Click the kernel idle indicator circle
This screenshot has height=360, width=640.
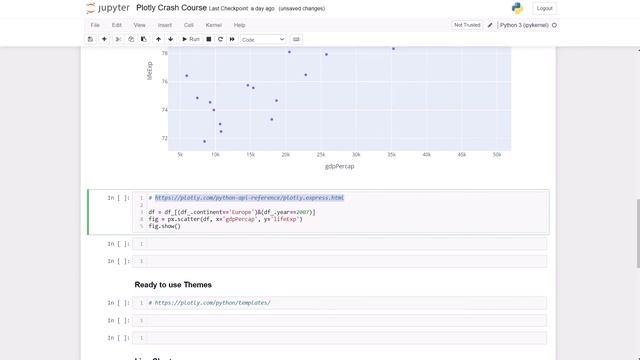click(x=554, y=25)
